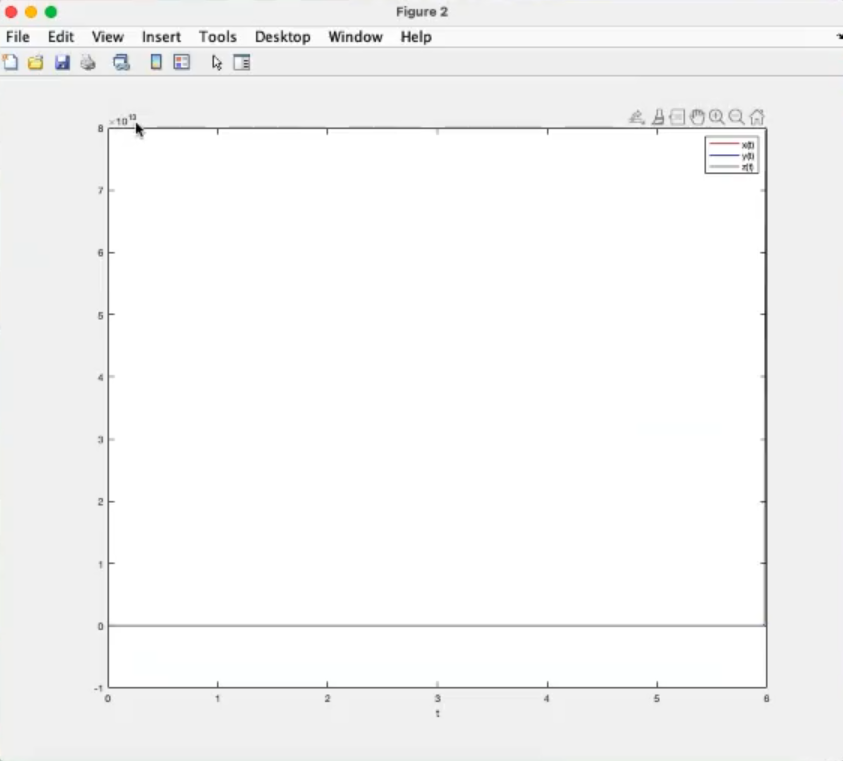Click the New Figure toolbar icon
843x761 pixels.
(x=10, y=62)
